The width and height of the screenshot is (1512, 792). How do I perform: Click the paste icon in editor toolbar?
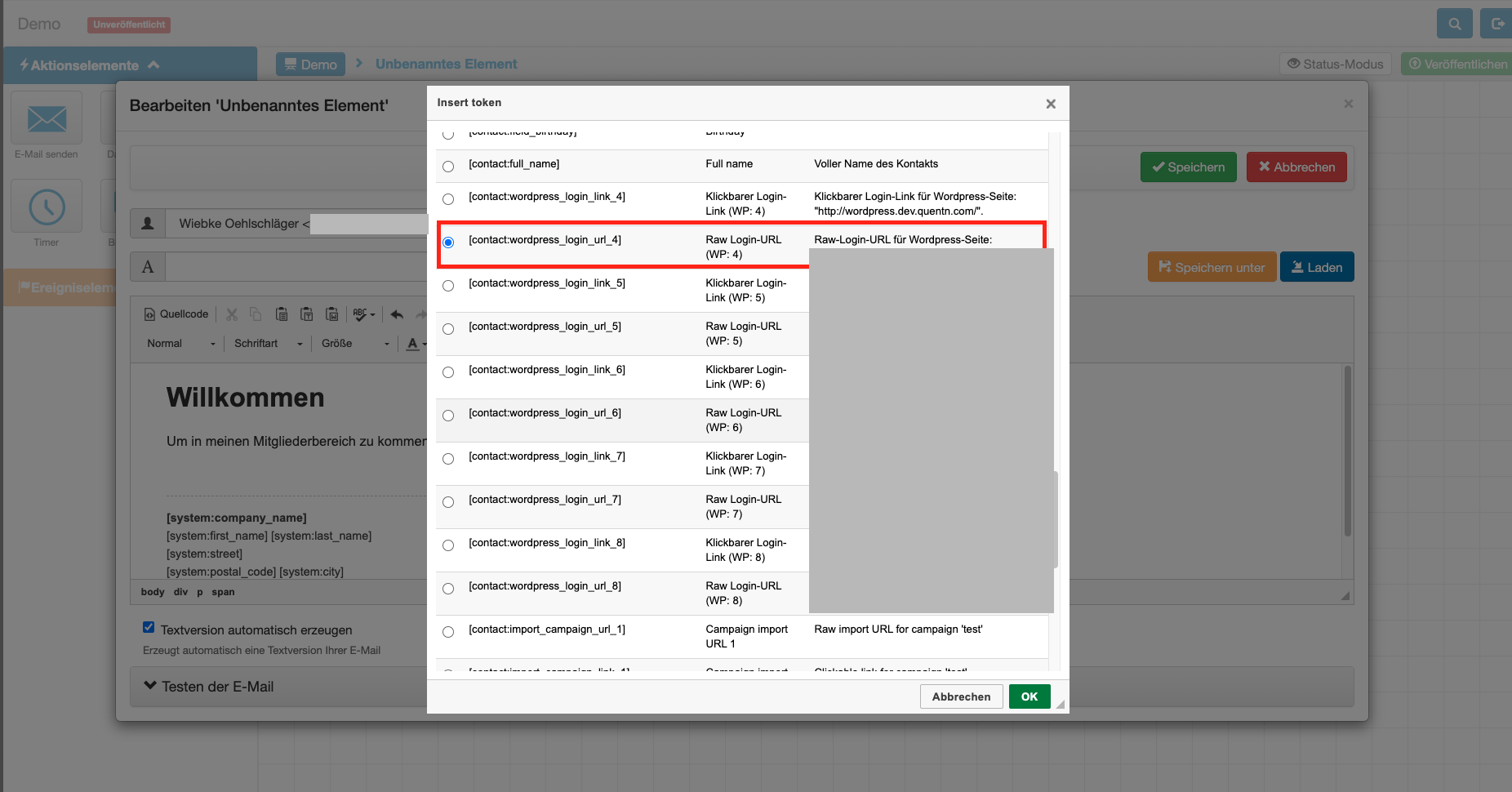coord(282,314)
